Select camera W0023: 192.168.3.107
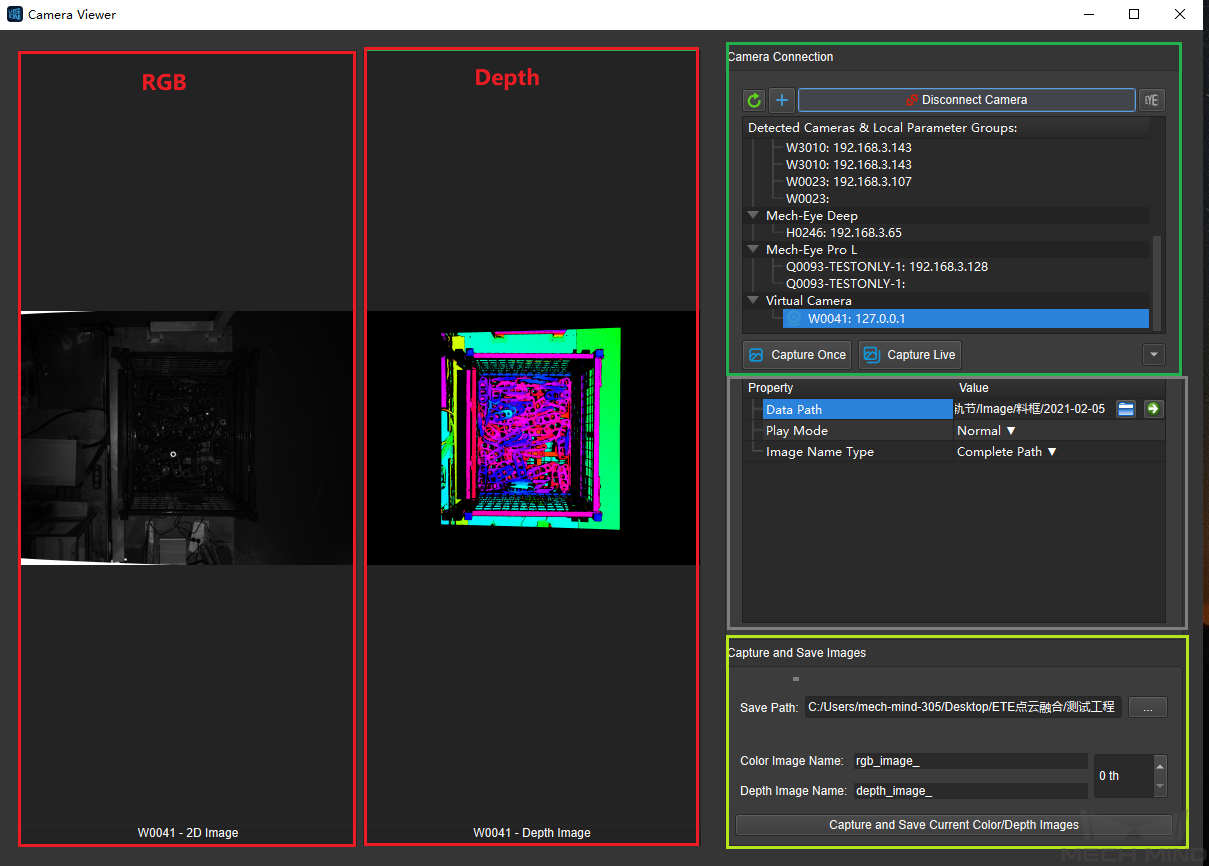Image resolution: width=1209 pixels, height=866 pixels. 848,182
